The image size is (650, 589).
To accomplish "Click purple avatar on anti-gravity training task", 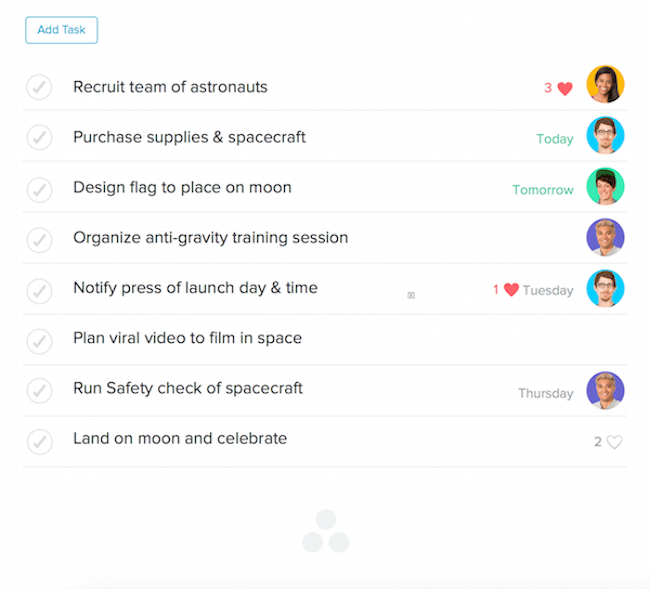I will pos(605,238).
